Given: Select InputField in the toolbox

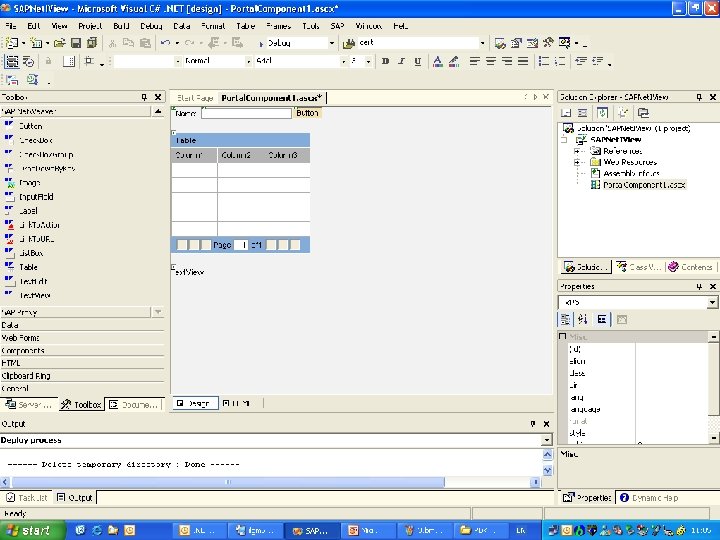Looking at the screenshot, I should (36, 197).
